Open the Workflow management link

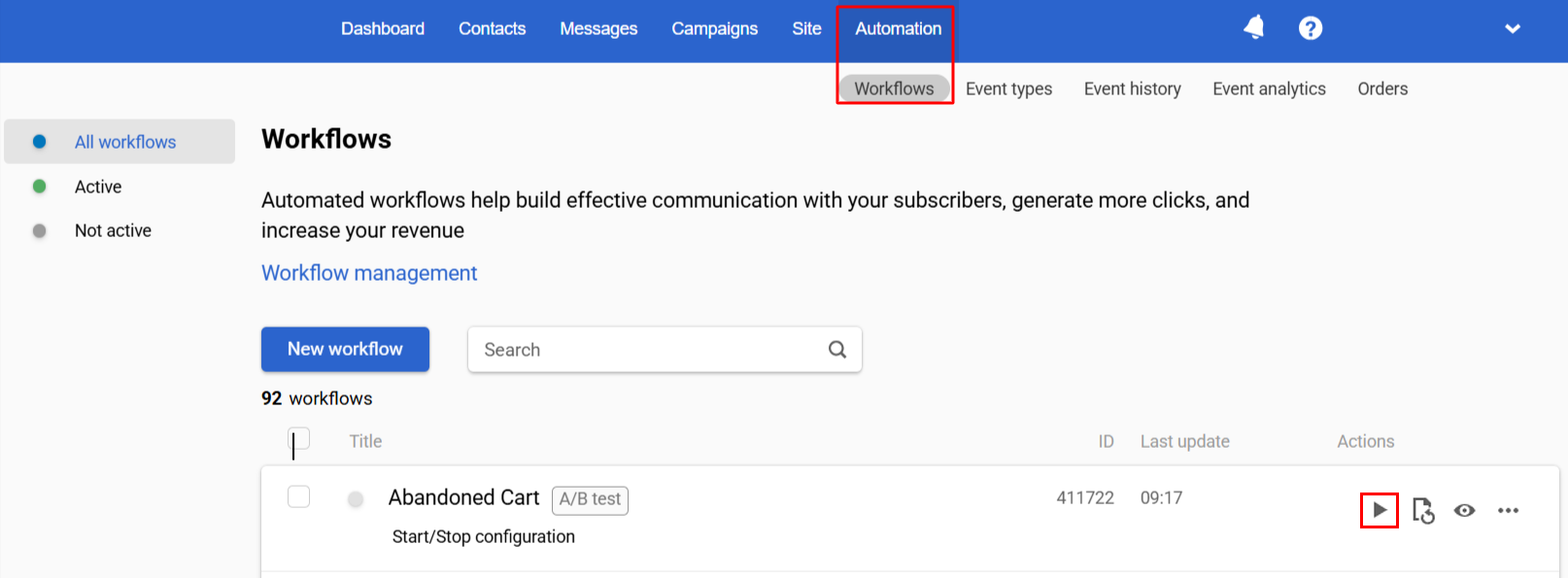click(x=369, y=273)
